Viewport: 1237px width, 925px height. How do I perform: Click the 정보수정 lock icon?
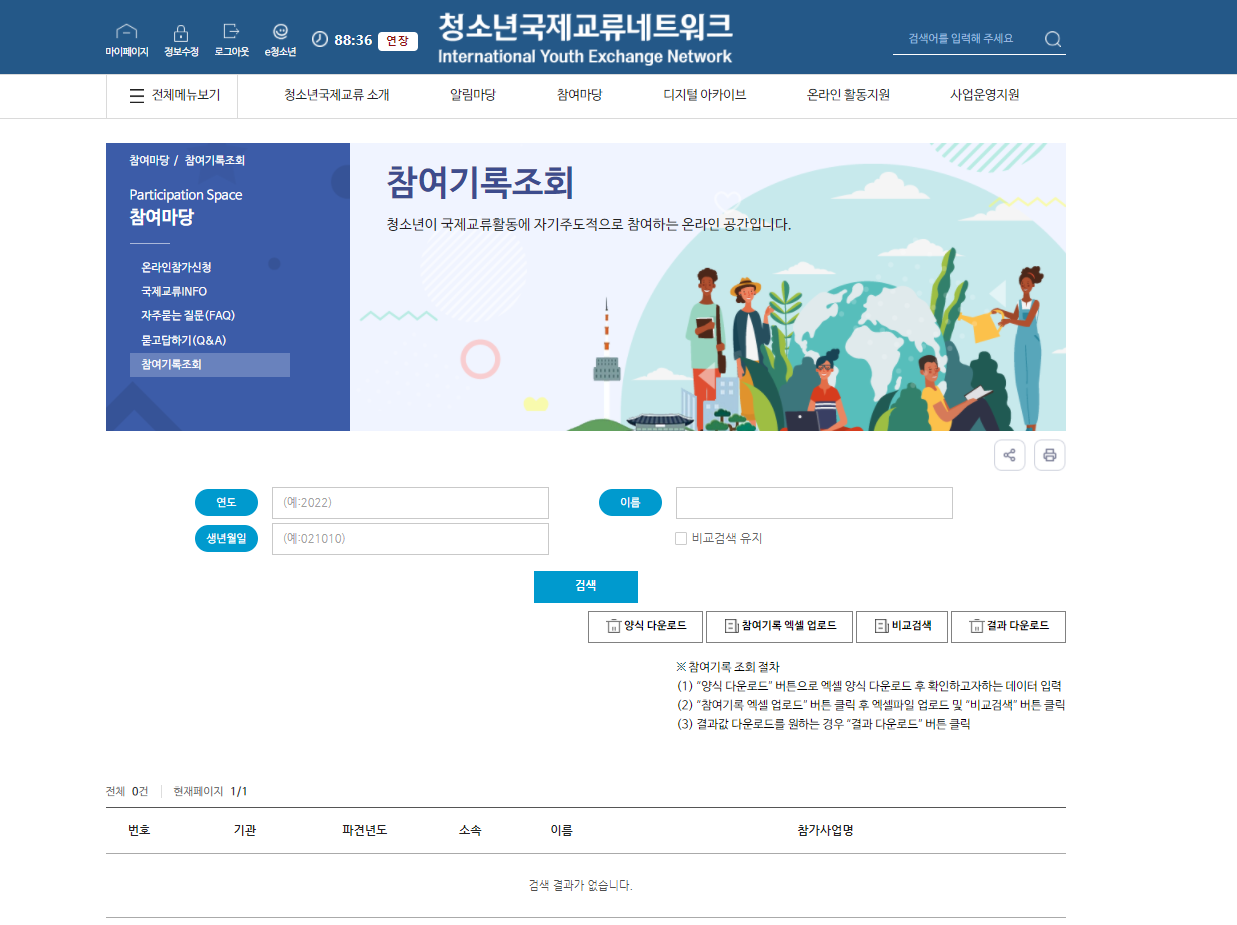pyautogui.click(x=181, y=33)
